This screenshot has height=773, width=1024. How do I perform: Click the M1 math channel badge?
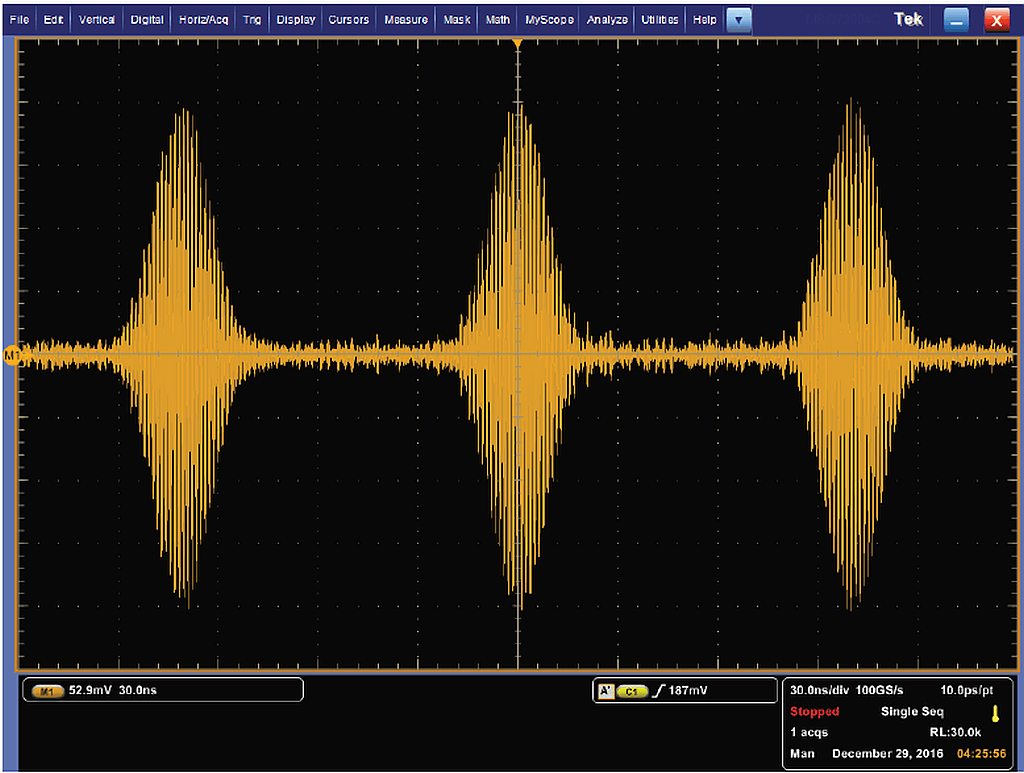pos(47,691)
